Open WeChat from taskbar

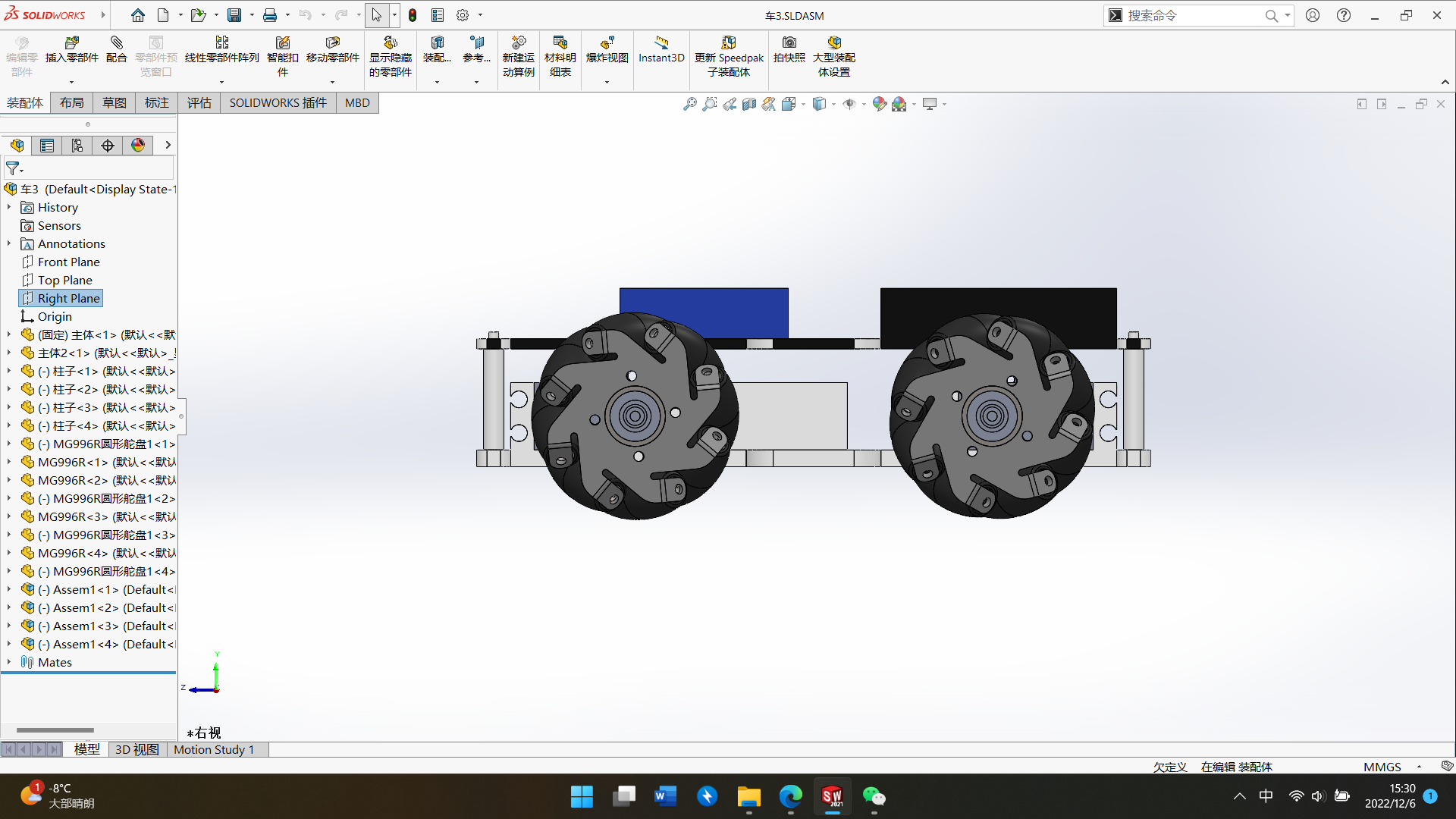click(874, 796)
